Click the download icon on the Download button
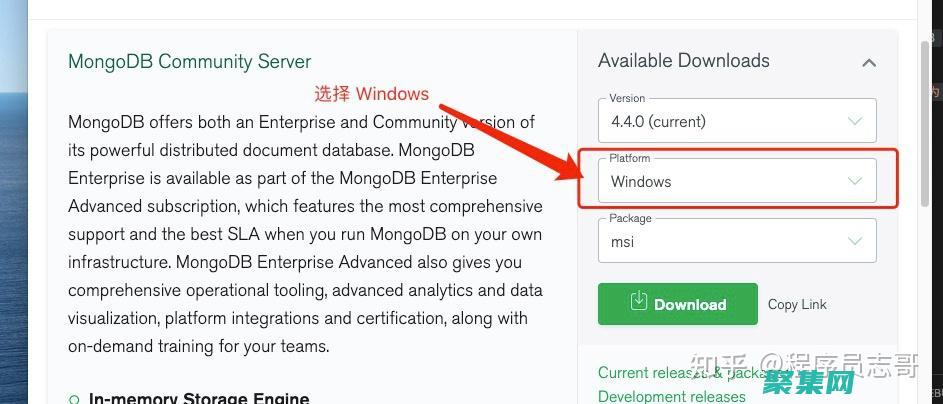The image size is (943, 404). [638, 301]
